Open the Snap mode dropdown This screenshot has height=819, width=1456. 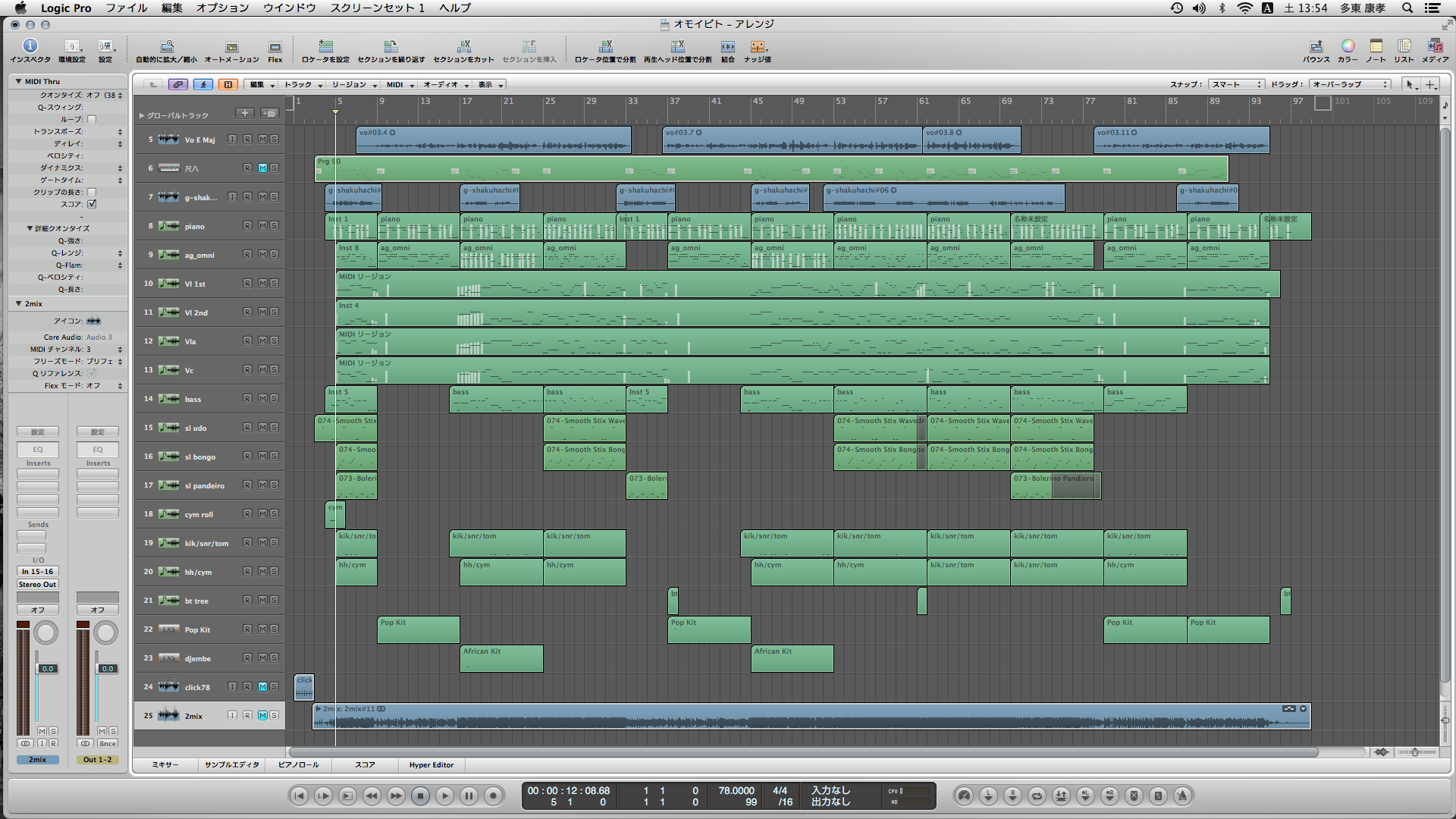pos(1236,84)
